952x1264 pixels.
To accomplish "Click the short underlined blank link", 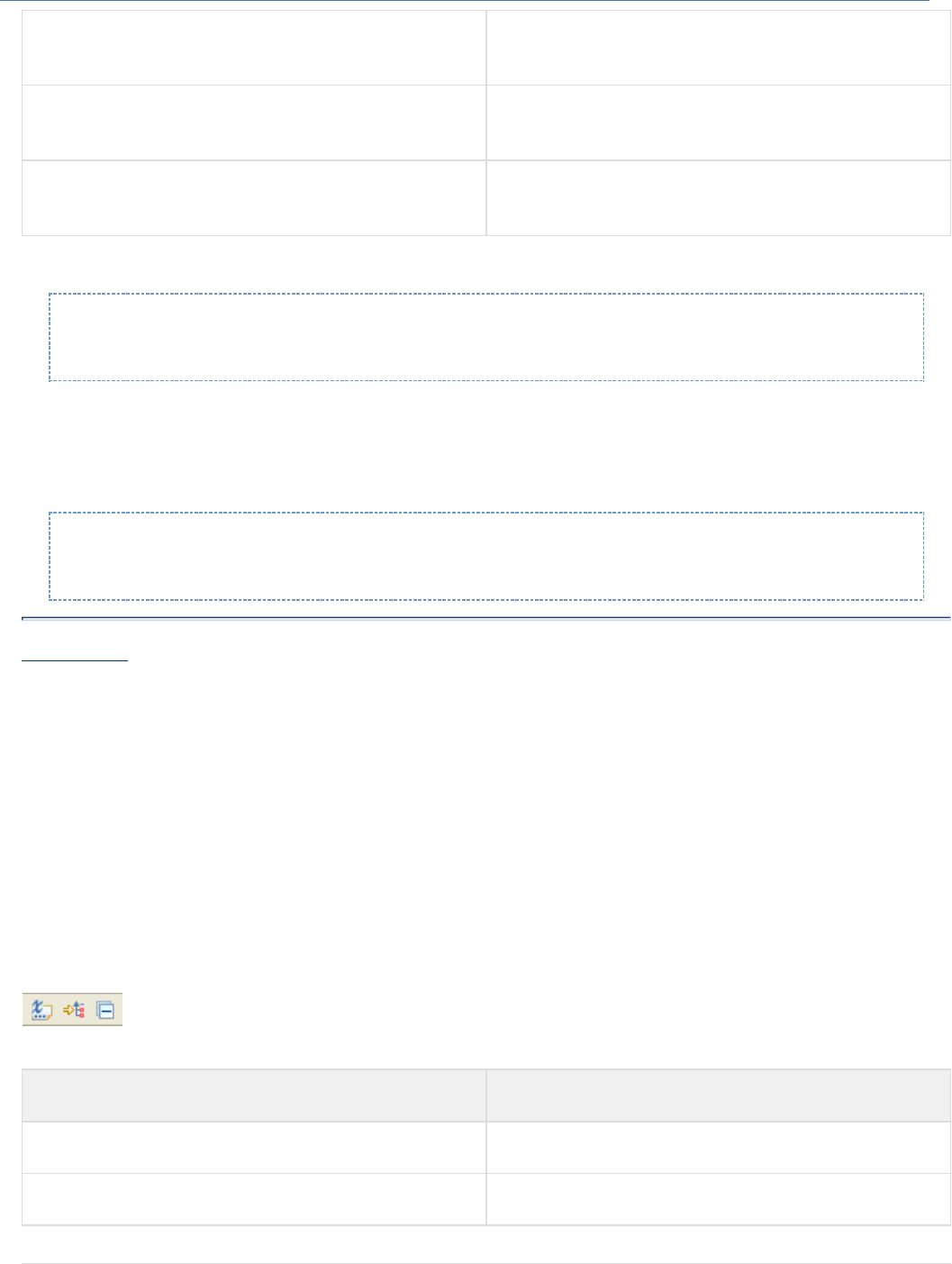I will pos(75,660).
